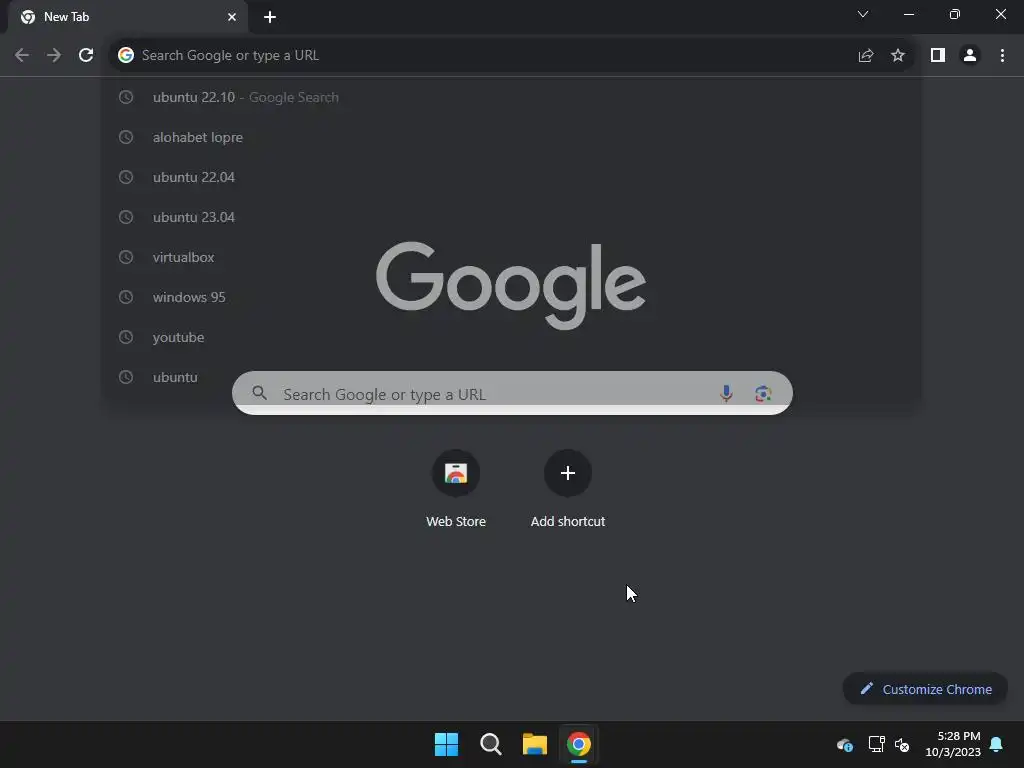Open the notifications bell icon
This screenshot has height=768, width=1024.
click(x=997, y=744)
